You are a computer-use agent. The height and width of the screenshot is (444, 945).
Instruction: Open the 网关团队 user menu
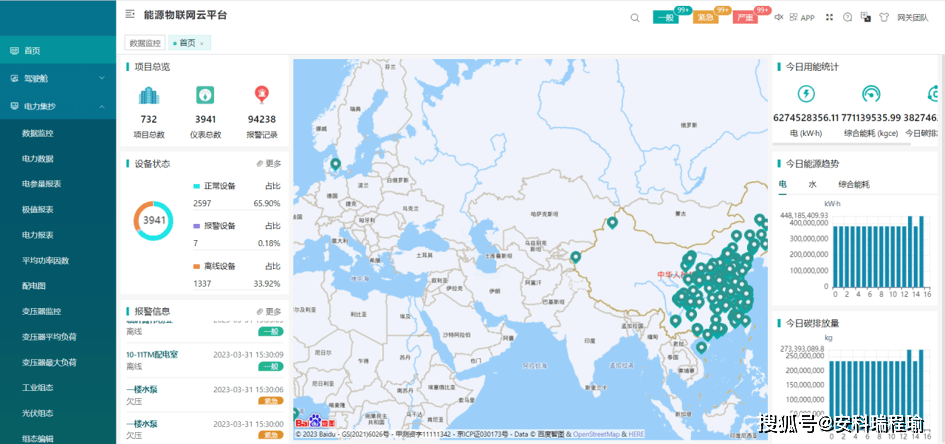click(912, 17)
